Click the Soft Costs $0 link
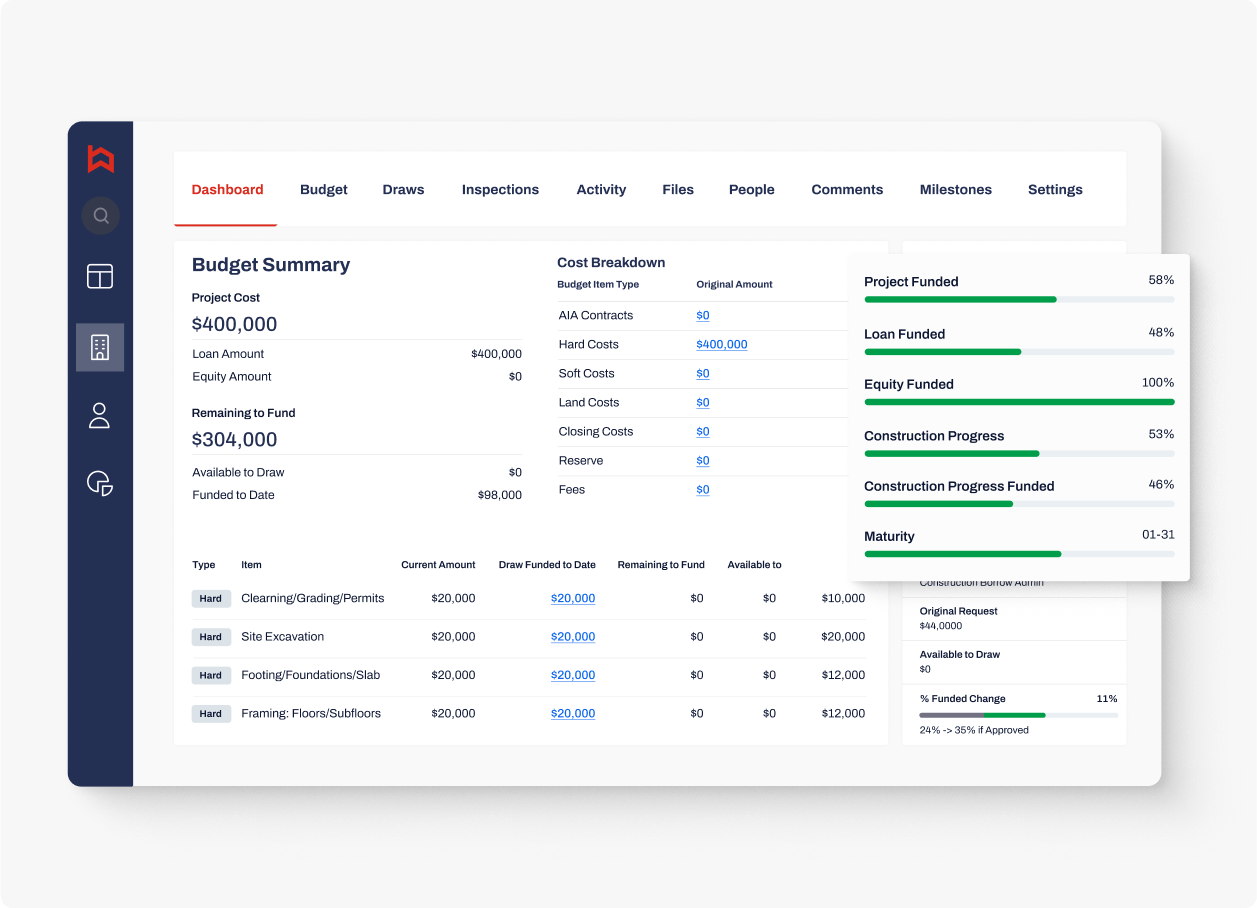This screenshot has width=1257, height=908. (703, 373)
